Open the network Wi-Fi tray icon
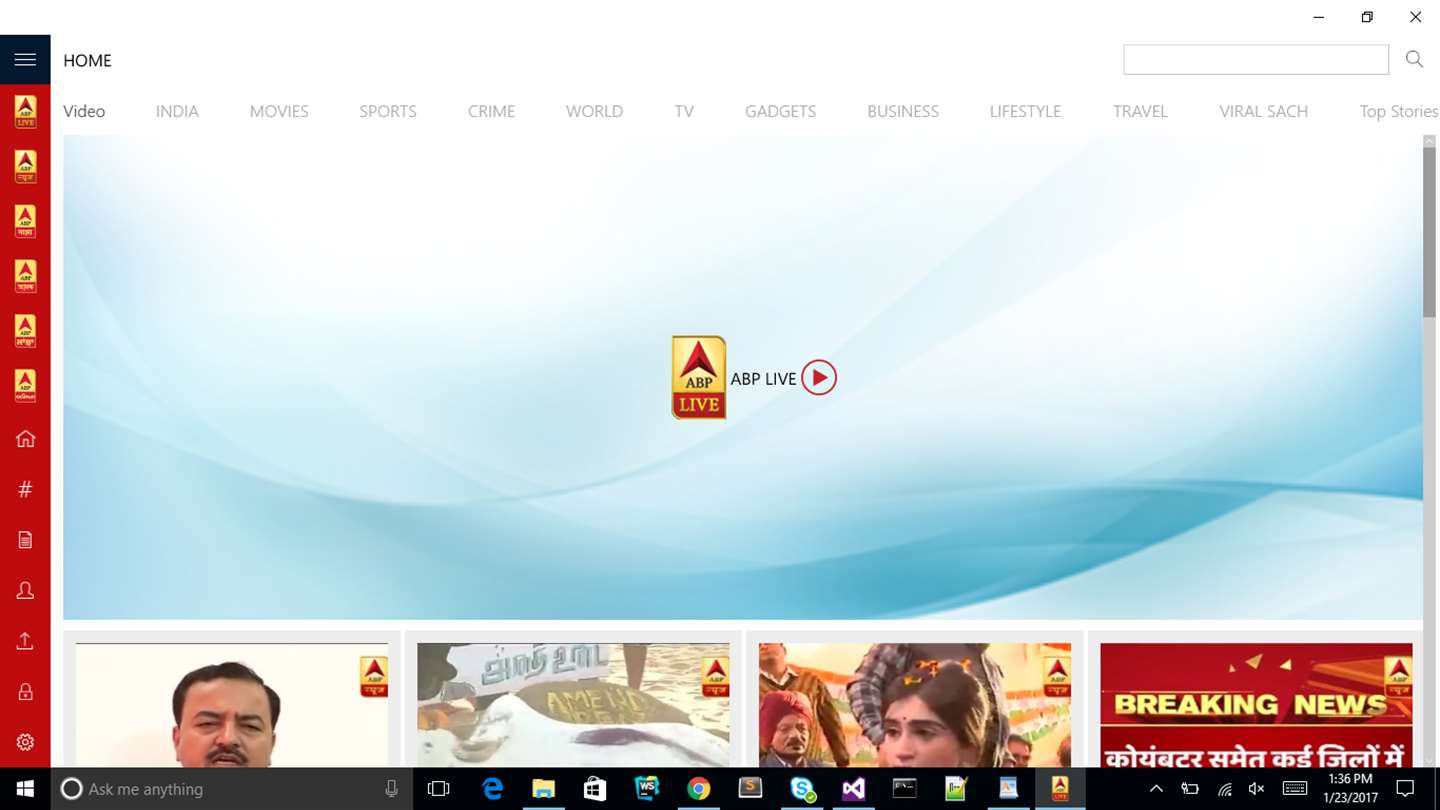 [1224, 789]
